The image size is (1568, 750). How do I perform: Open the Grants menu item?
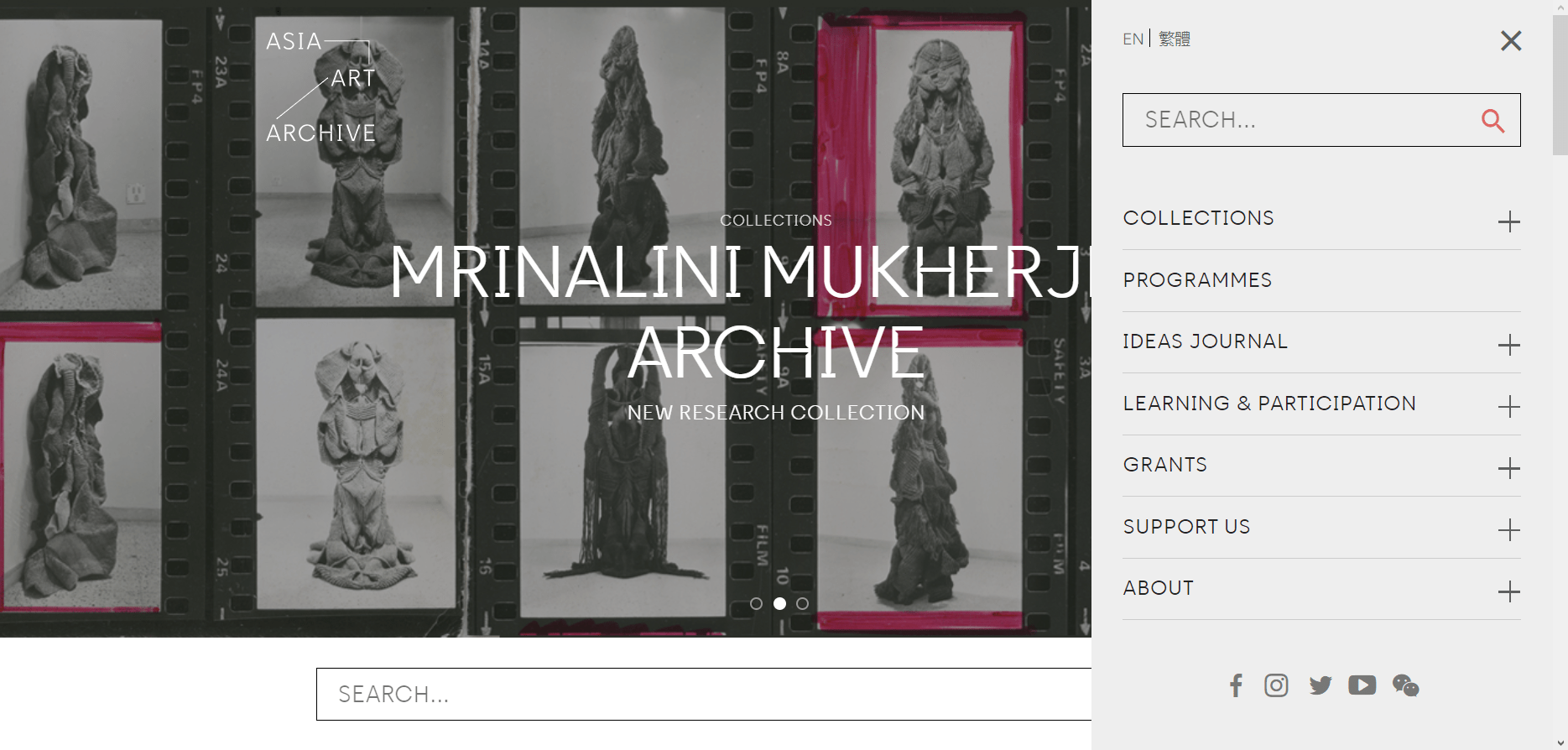(1165, 465)
